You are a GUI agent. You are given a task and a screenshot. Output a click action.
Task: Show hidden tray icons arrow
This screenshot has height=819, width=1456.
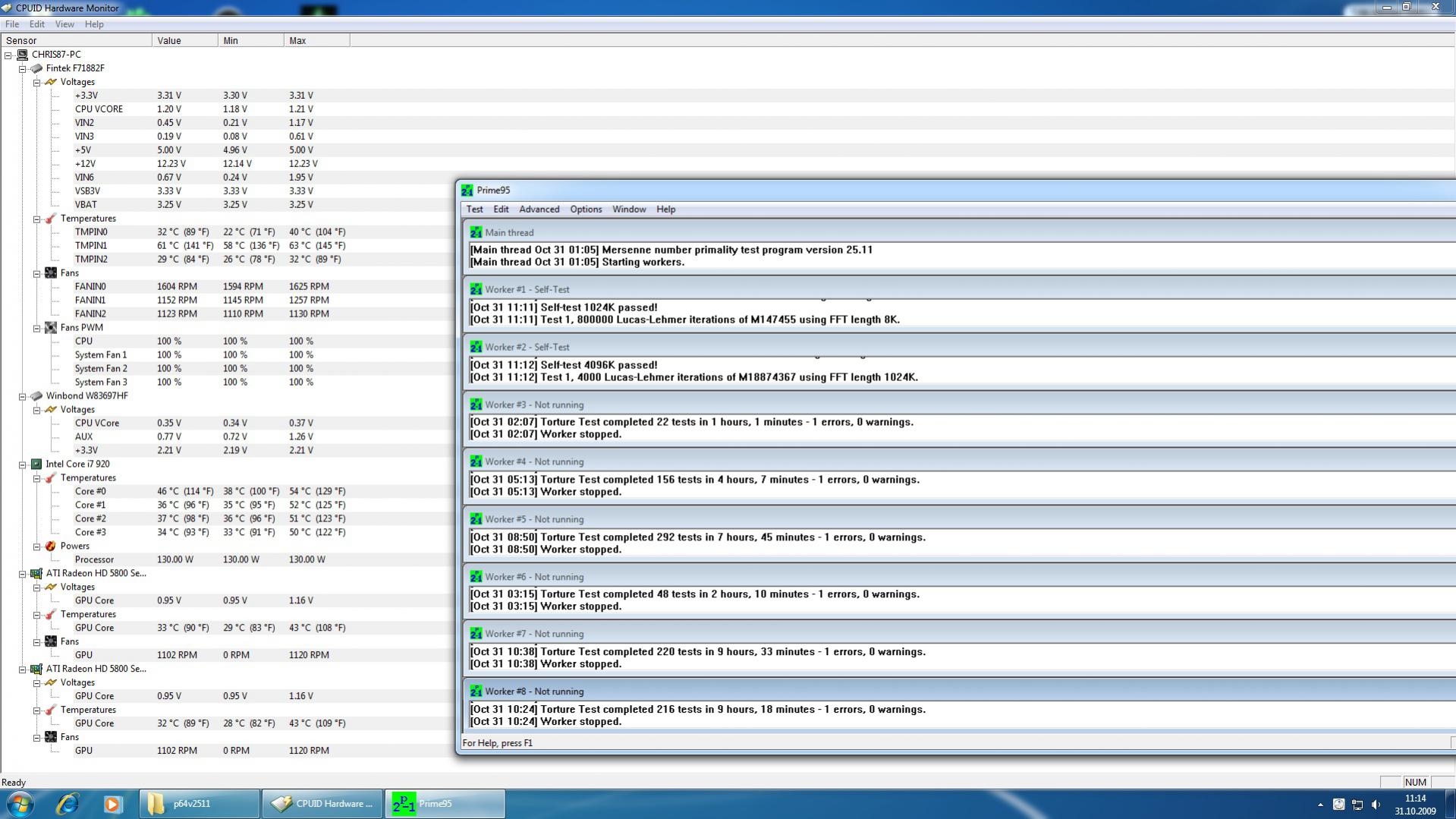(1320, 805)
